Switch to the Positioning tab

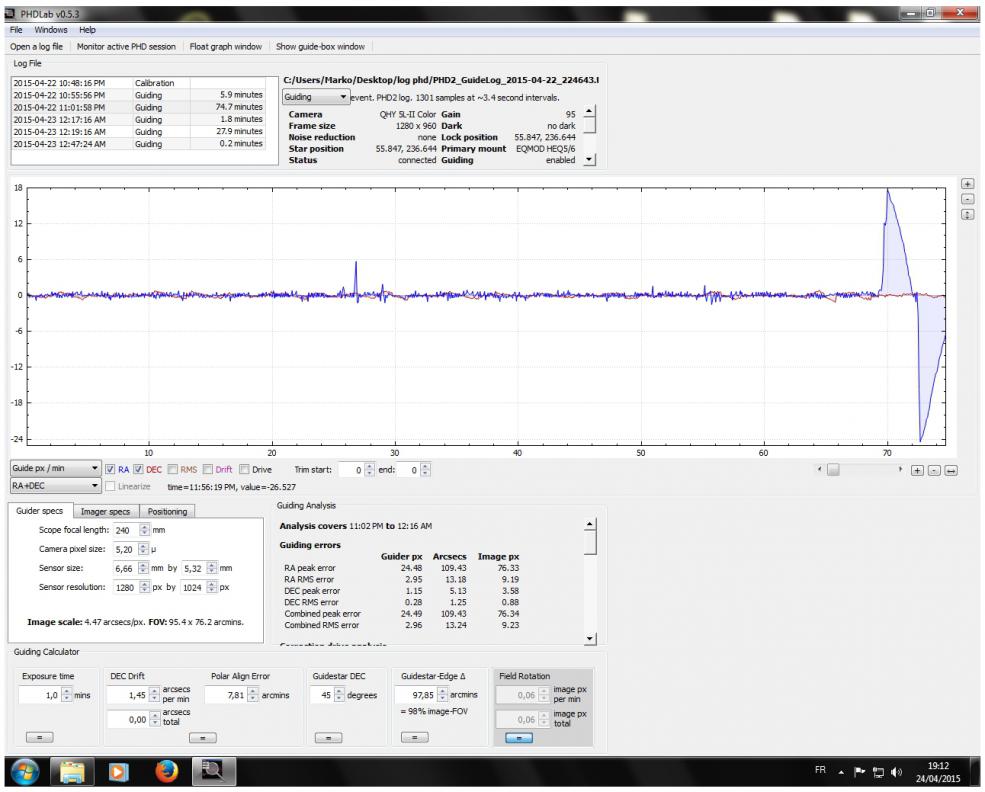pos(167,511)
